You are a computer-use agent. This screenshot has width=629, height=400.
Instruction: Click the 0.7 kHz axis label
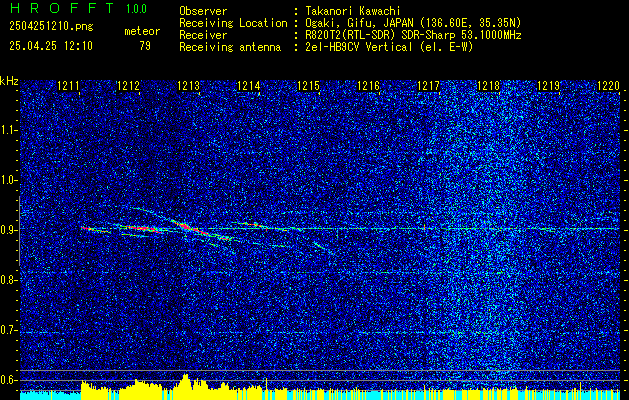(9, 330)
